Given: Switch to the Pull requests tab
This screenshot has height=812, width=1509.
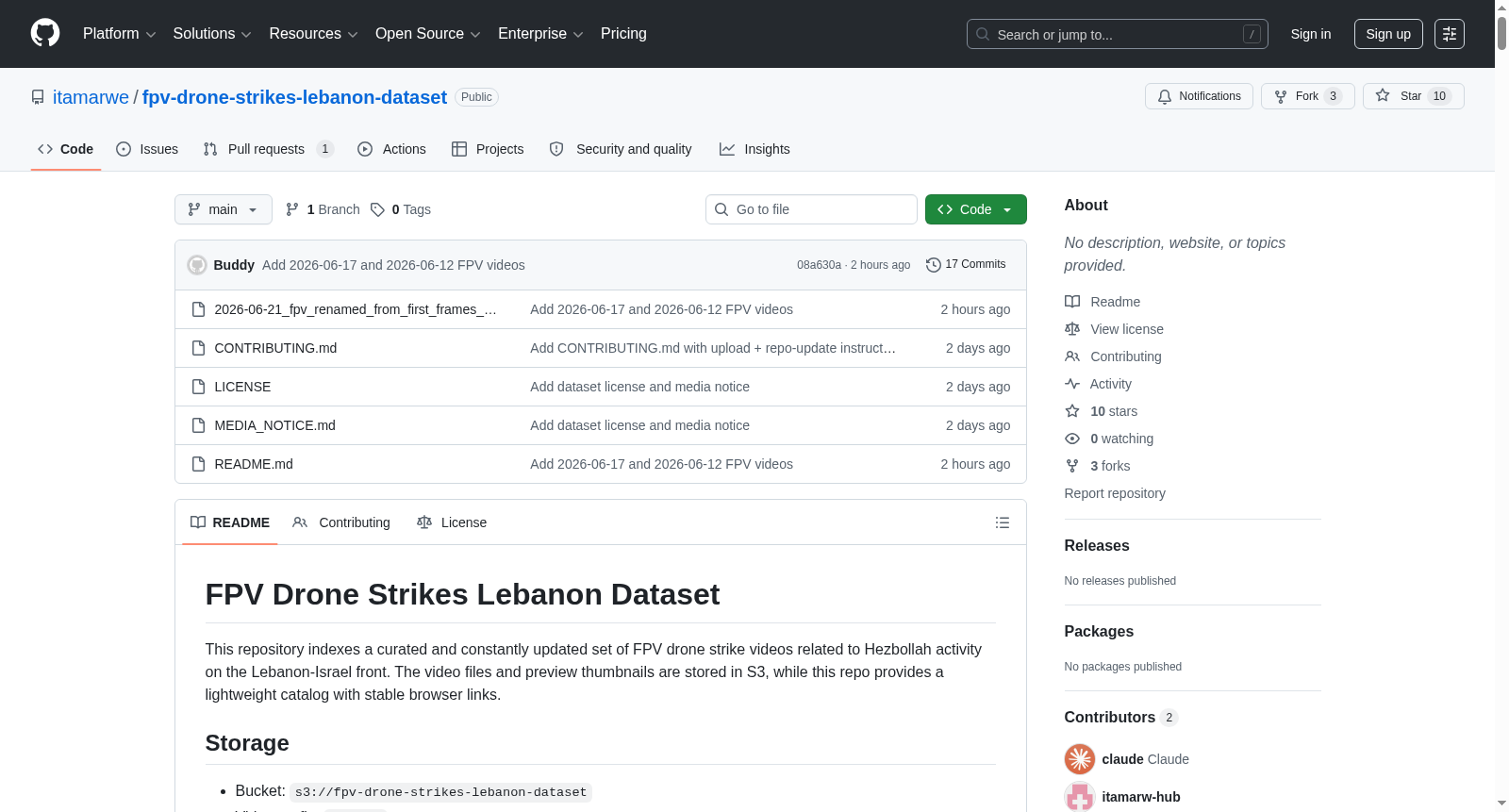Looking at the screenshot, I should 269,149.
